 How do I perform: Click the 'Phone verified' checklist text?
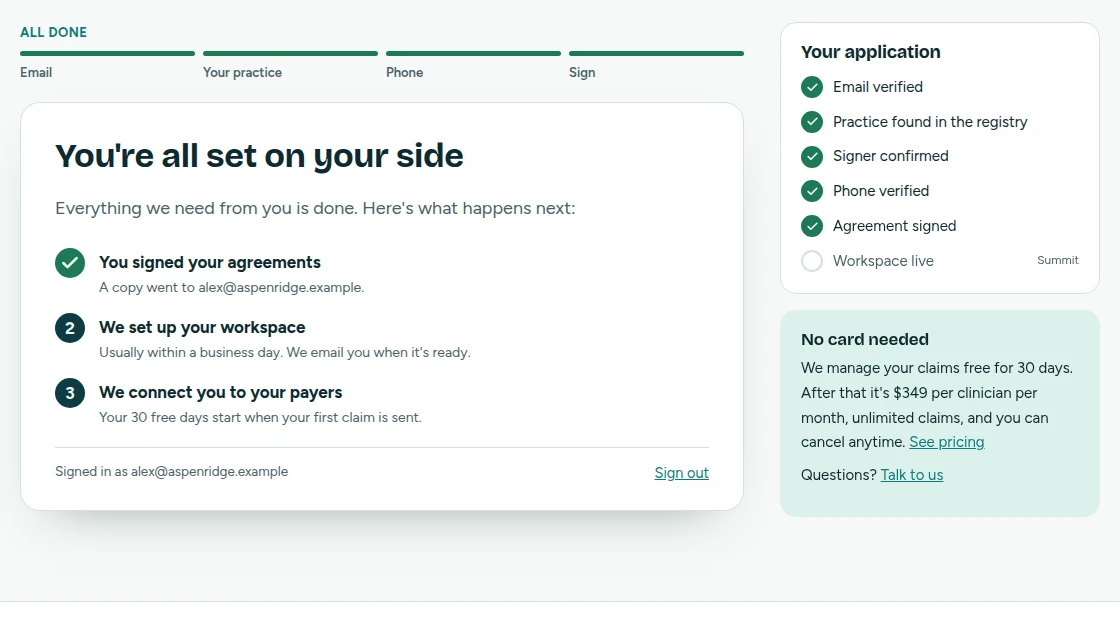coord(881,191)
